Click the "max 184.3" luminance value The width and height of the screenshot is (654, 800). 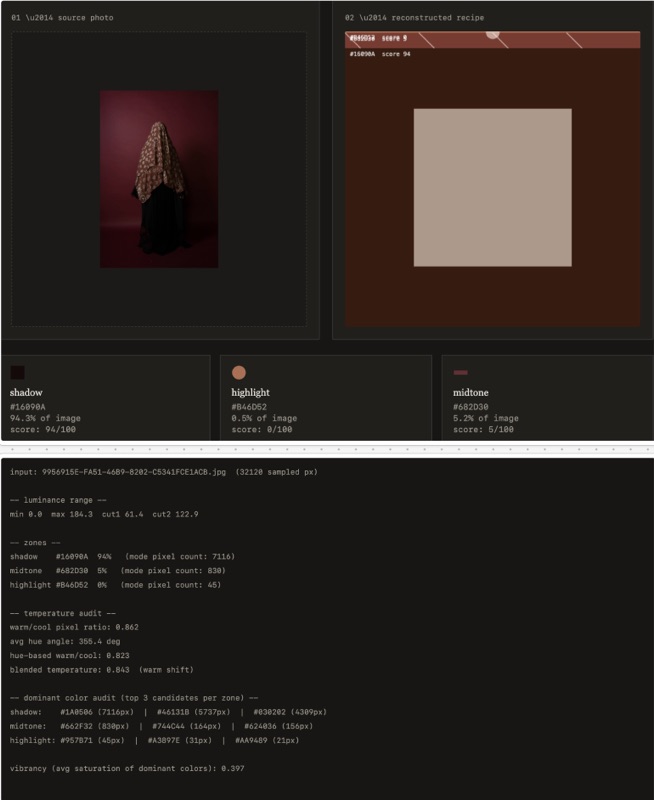[72, 514]
